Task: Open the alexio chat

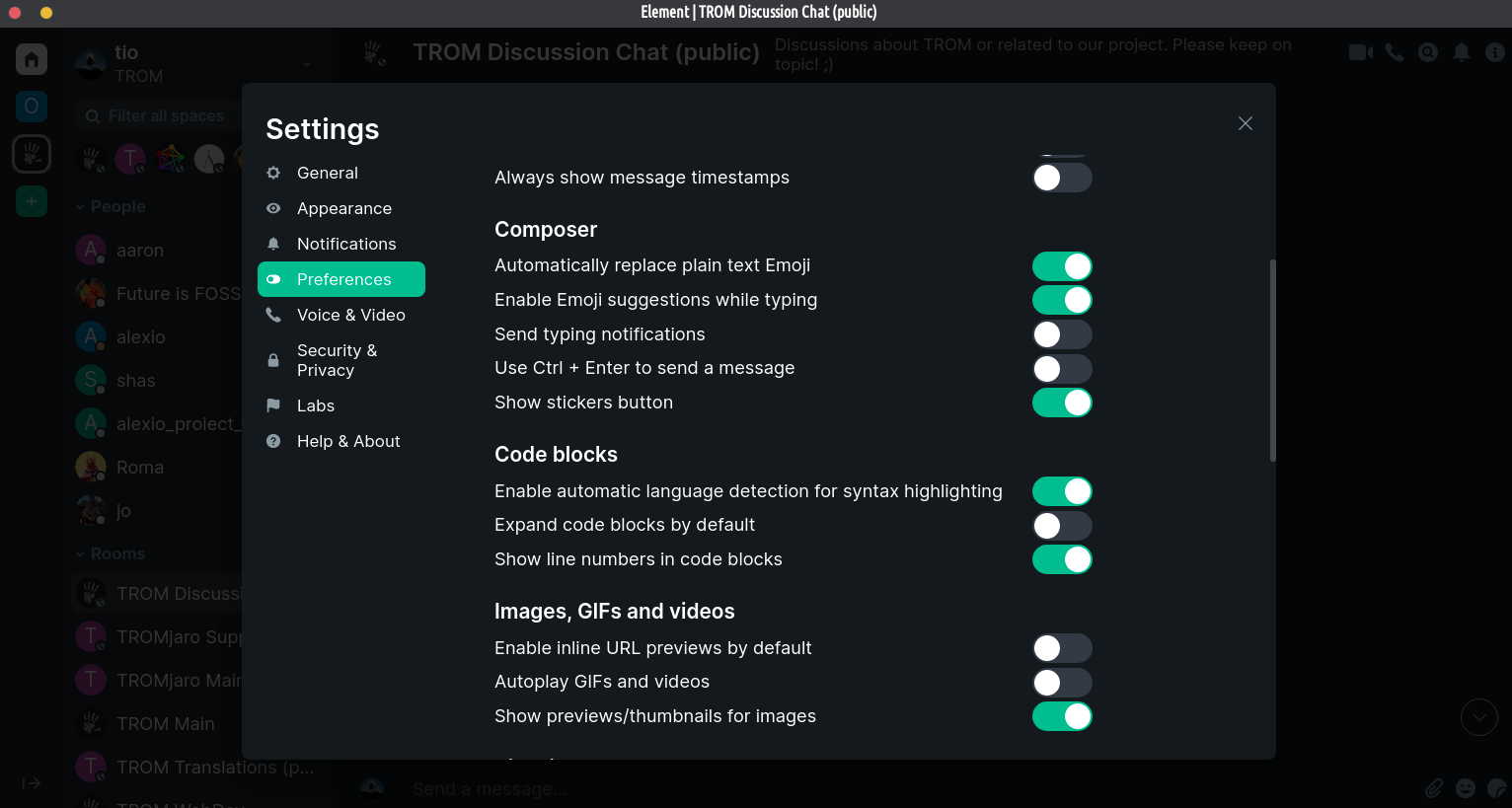Action: pos(158,337)
